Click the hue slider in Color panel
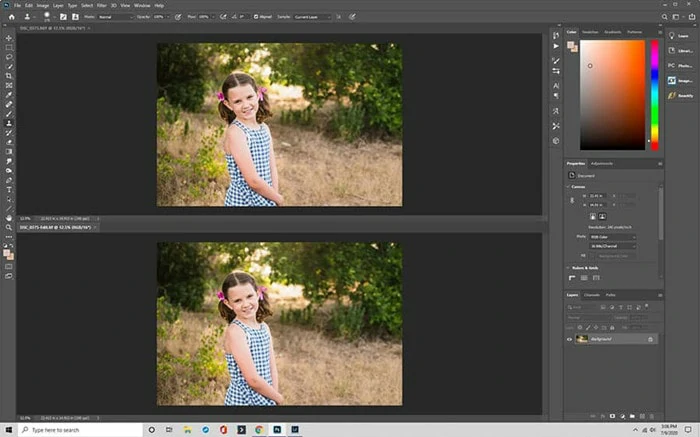The width and height of the screenshot is (700, 437). tap(654, 95)
